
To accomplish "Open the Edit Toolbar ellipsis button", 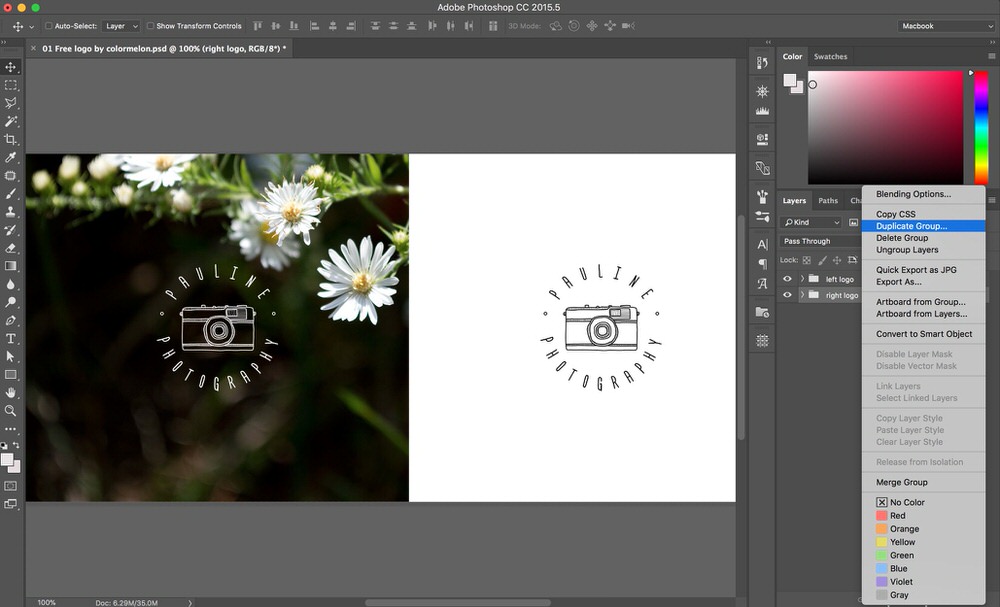I will pos(11,429).
